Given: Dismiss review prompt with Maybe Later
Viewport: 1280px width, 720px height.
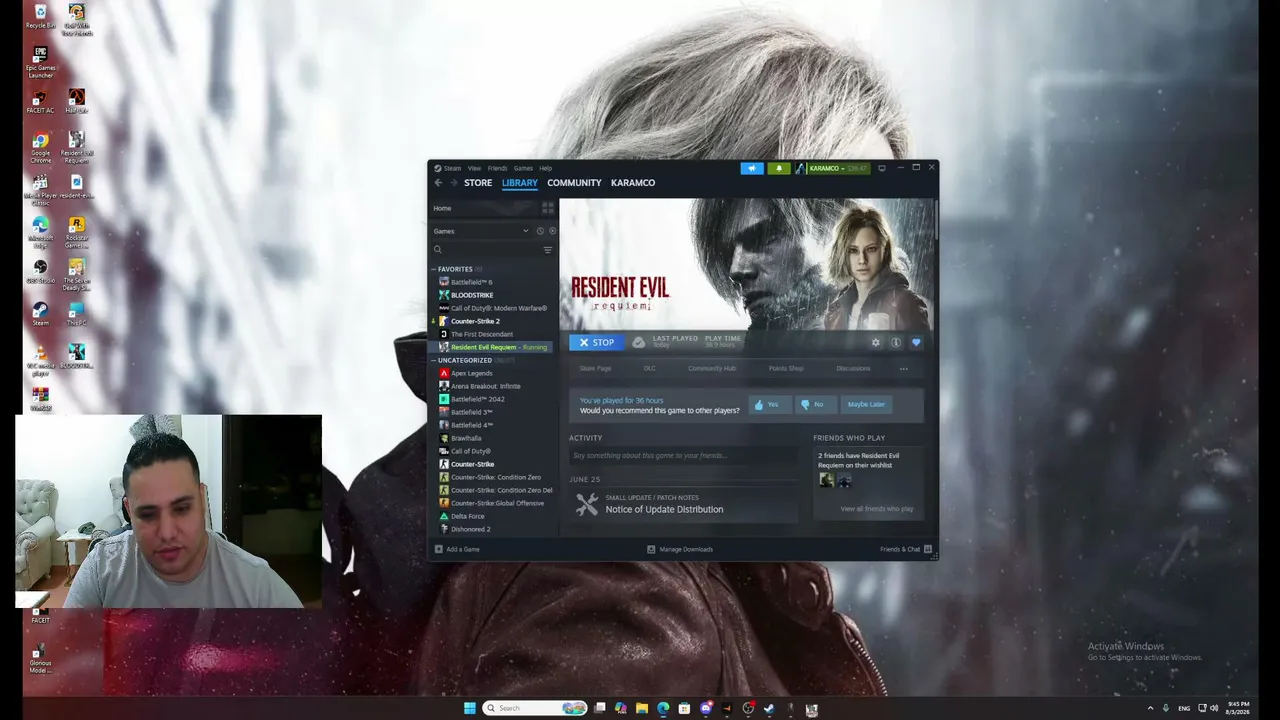Looking at the screenshot, I should (x=866, y=404).
